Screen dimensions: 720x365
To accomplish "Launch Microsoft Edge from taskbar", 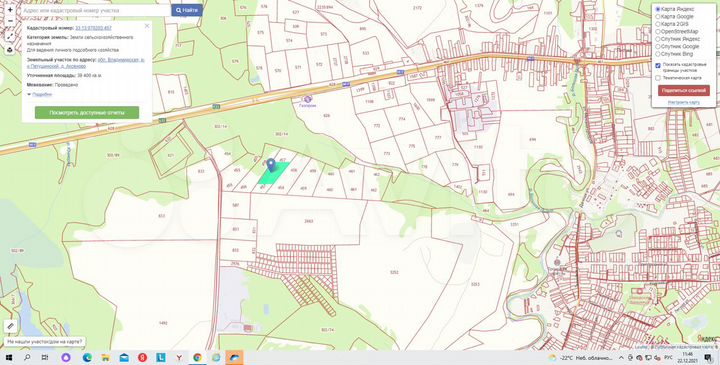I will pos(87,358).
